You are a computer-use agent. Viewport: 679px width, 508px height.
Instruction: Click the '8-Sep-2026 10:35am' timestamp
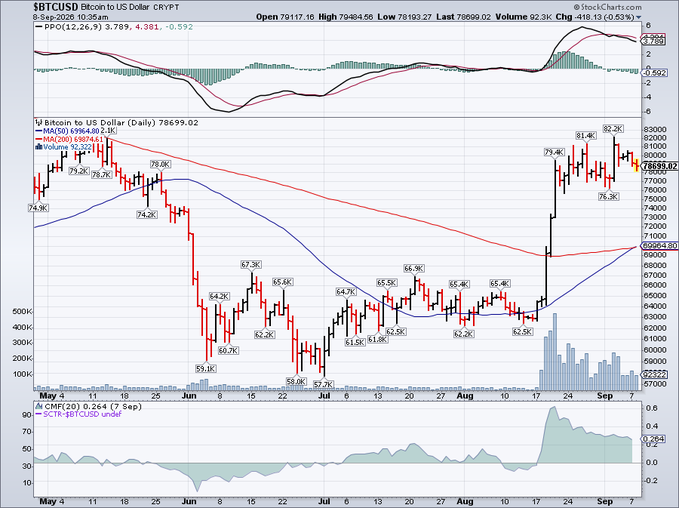point(71,17)
